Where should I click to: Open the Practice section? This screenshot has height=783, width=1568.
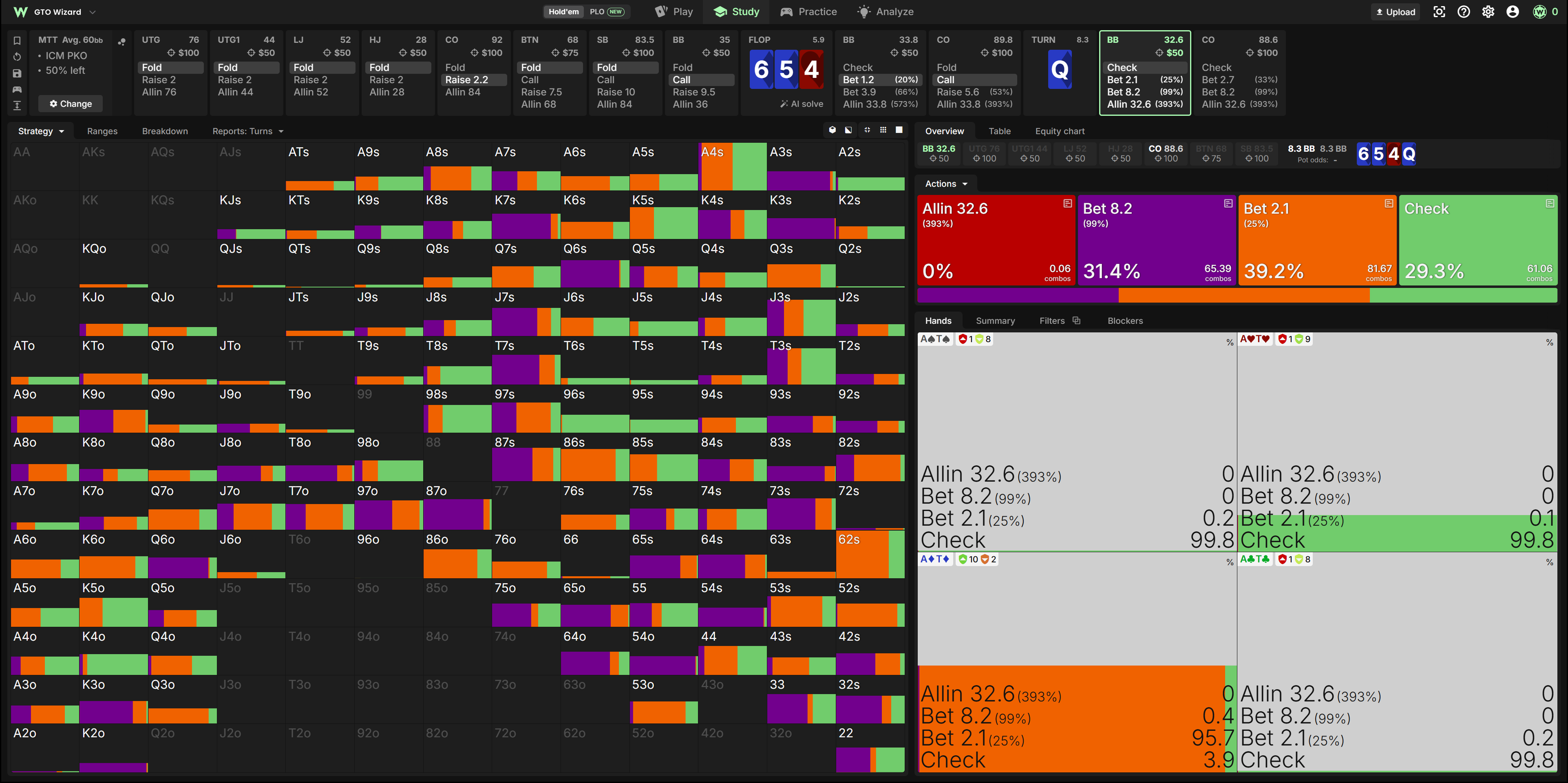pos(809,11)
